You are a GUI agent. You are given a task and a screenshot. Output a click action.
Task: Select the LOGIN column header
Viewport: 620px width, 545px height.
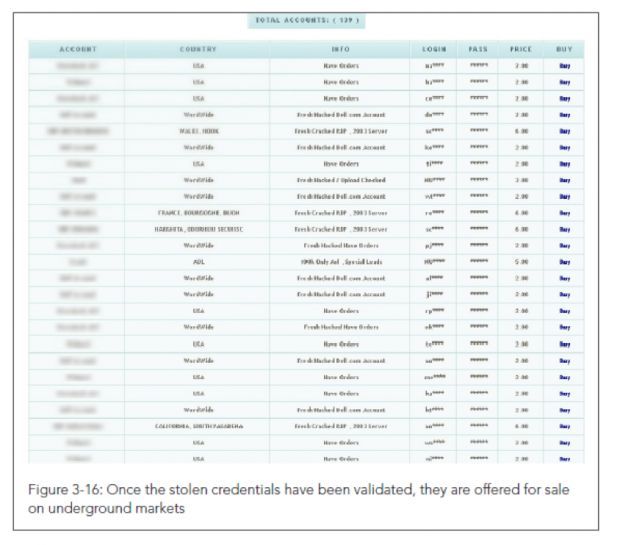coord(432,48)
